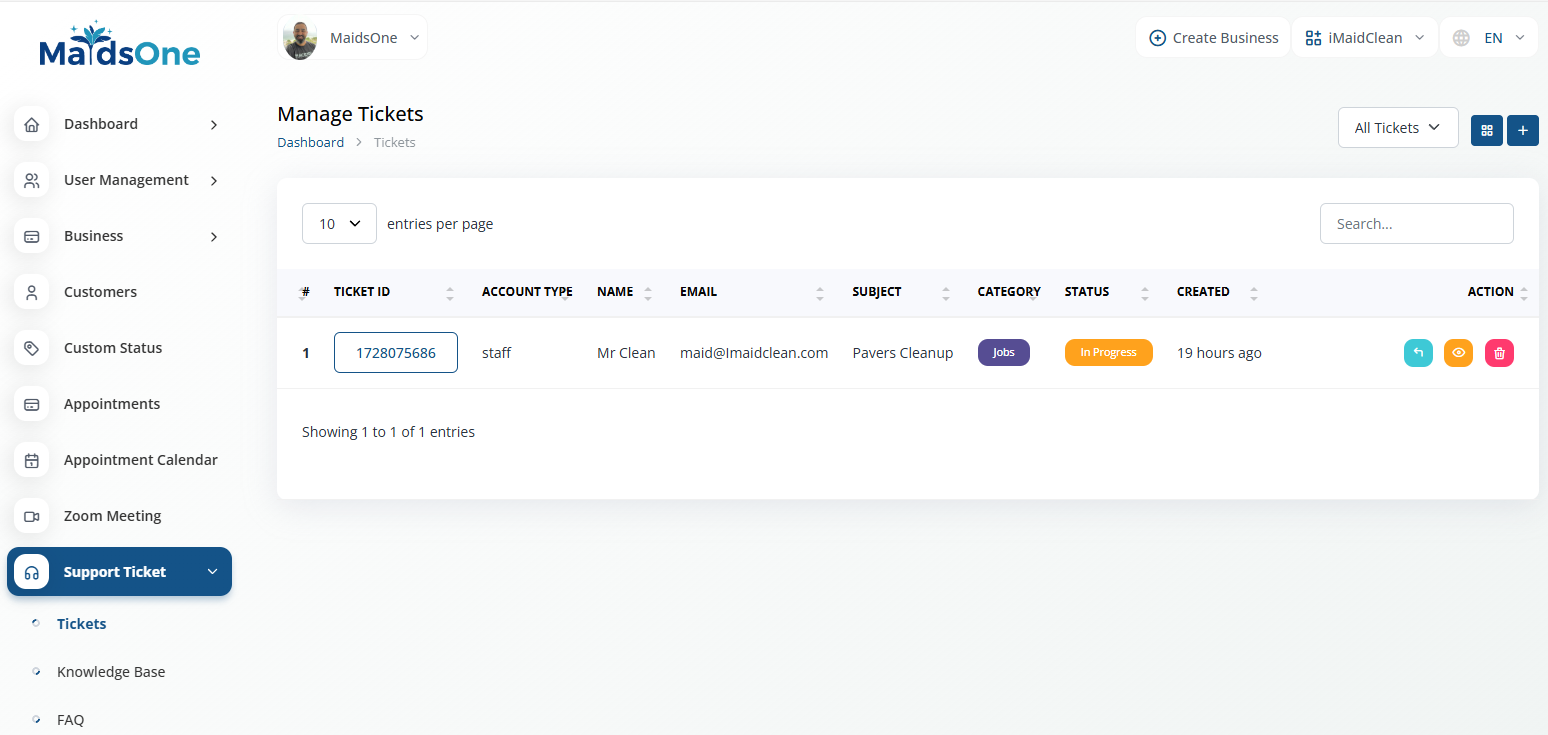Go to Customers in sidebar

click(100, 292)
